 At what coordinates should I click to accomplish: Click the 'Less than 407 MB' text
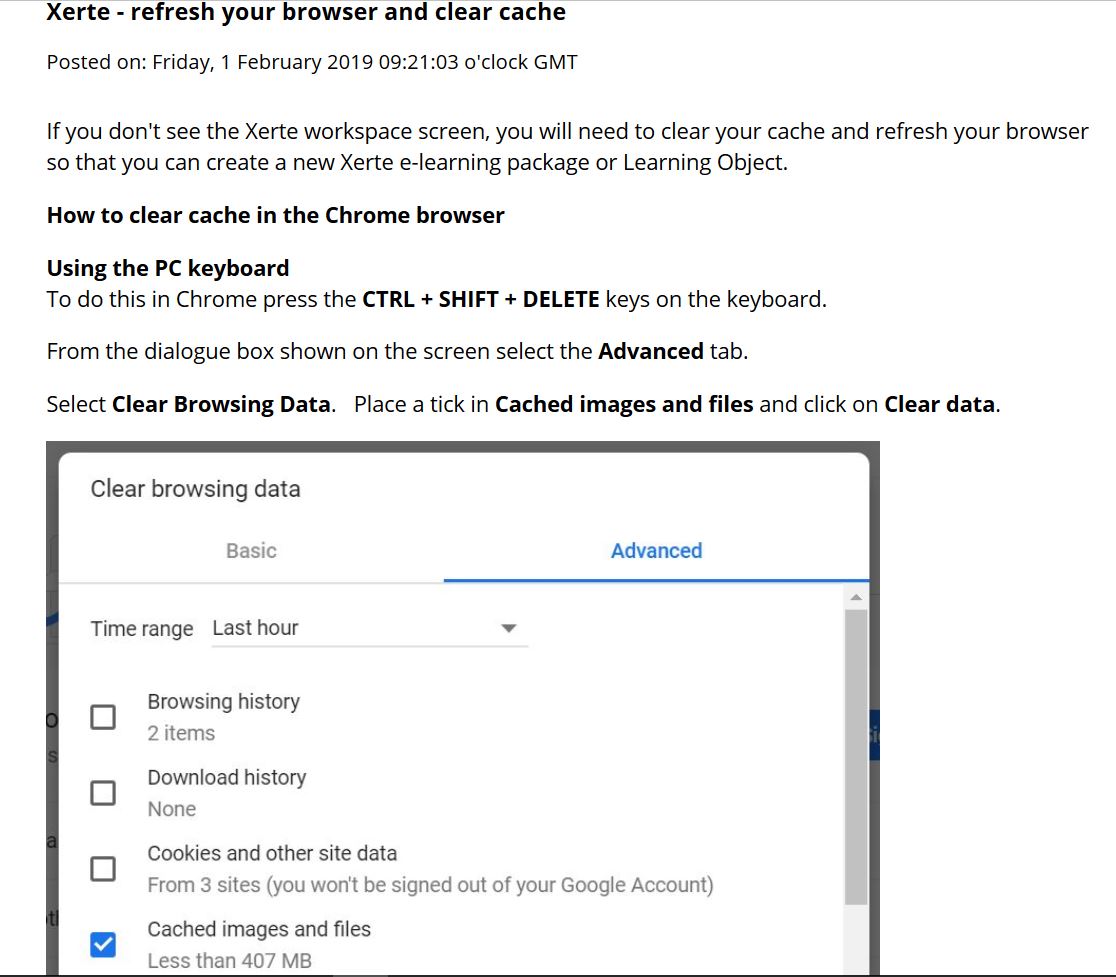tap(229, 961)
